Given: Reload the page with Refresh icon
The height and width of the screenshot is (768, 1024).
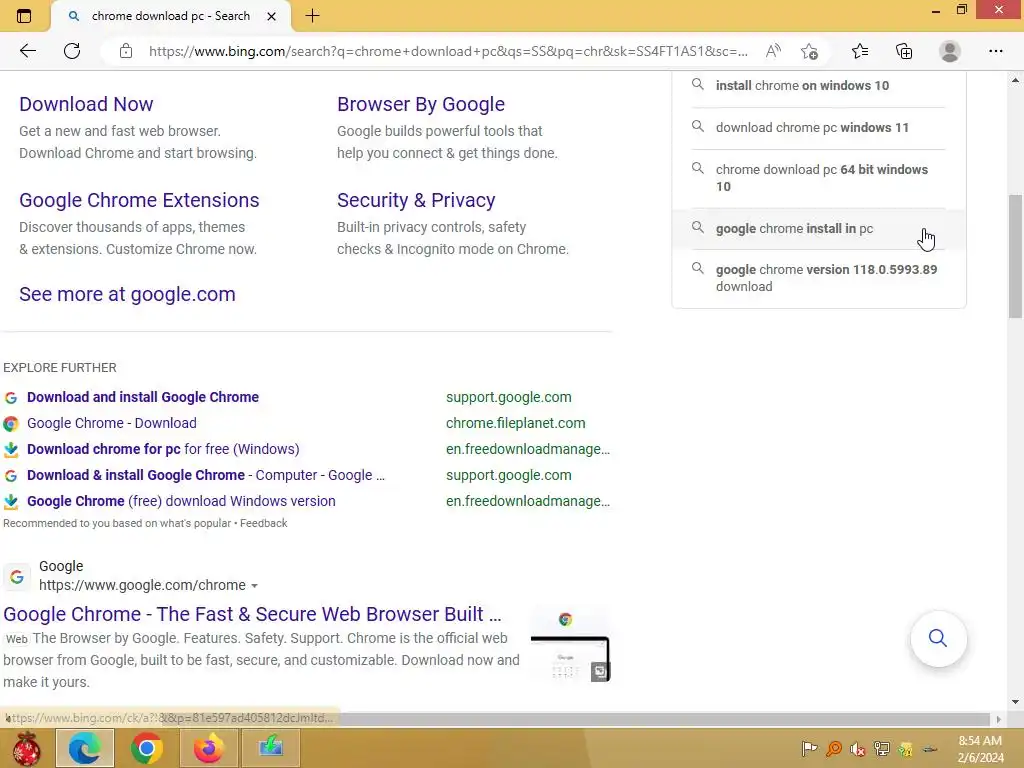Looking at the screenshot, I should pos(72,51).
